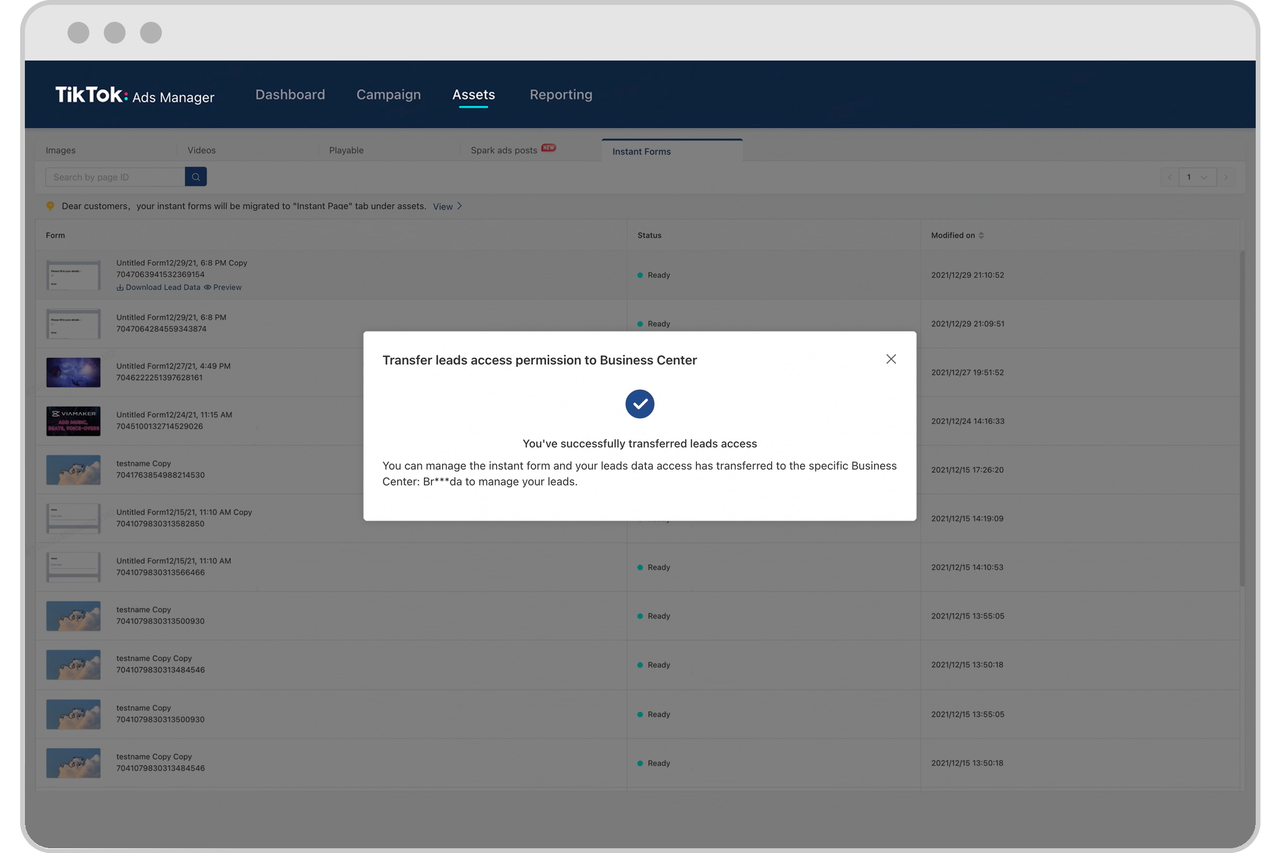Click the VIAMAKER form thumbnail
The image size is (1280, 853).
tap(73, 421)
